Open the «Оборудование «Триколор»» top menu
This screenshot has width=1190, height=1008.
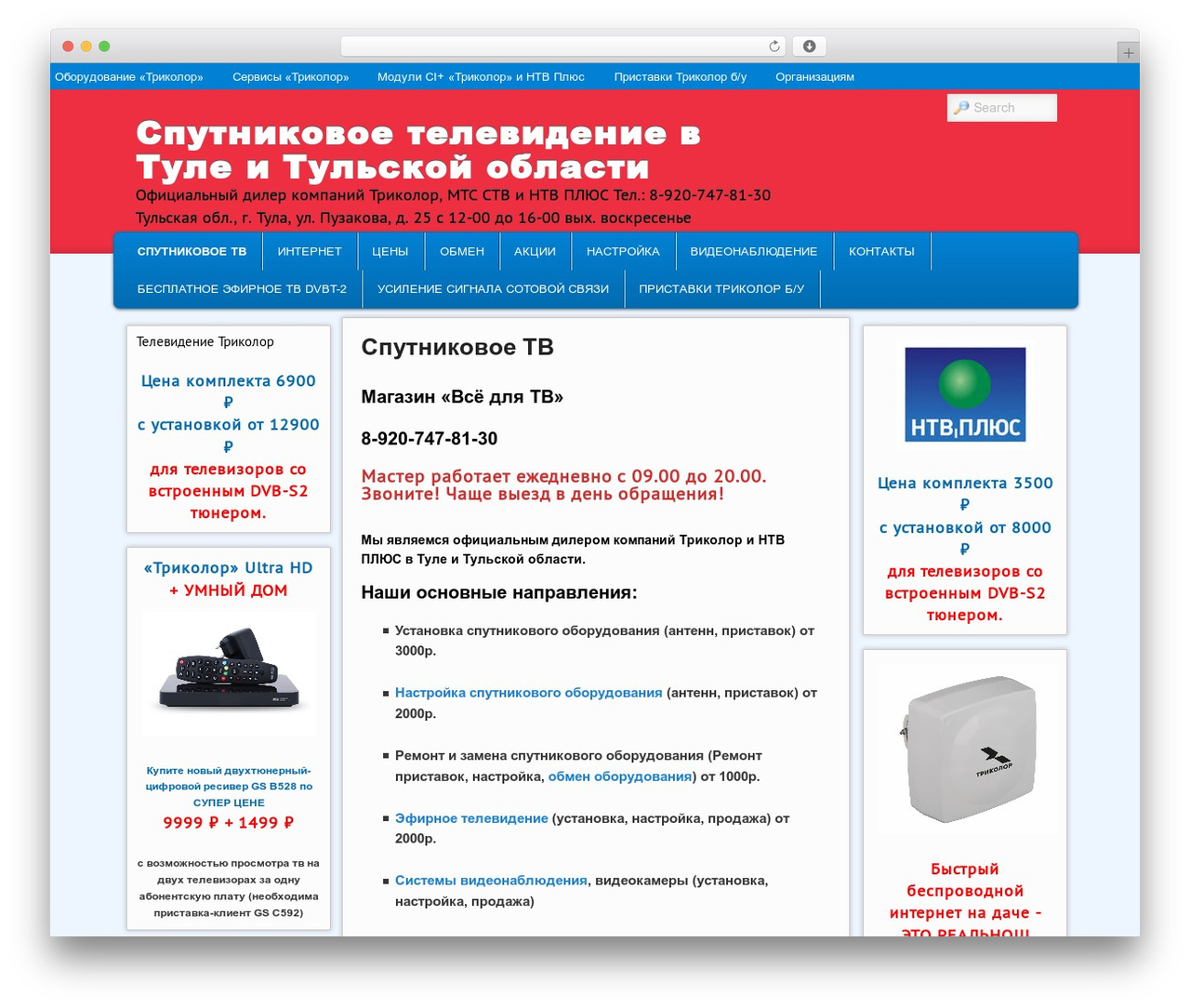(129, 77)
